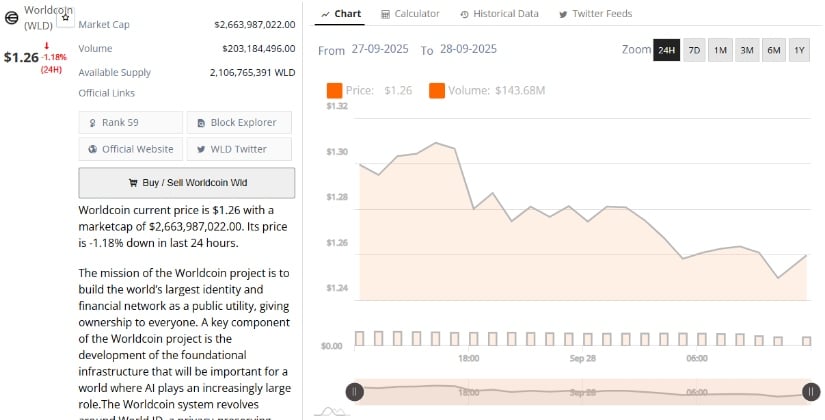825x420 pixels.
Task: Set chart zoom to 7D
Action: (694, 50)
